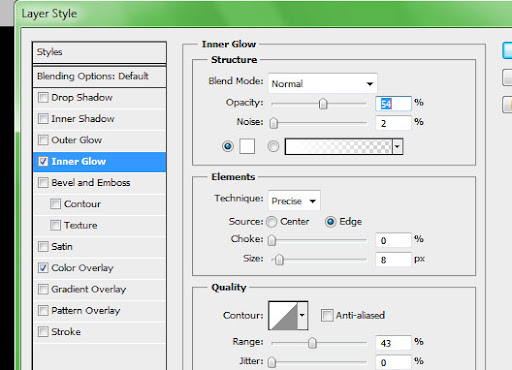Click the Opacity slider handle

coord(323,104)
